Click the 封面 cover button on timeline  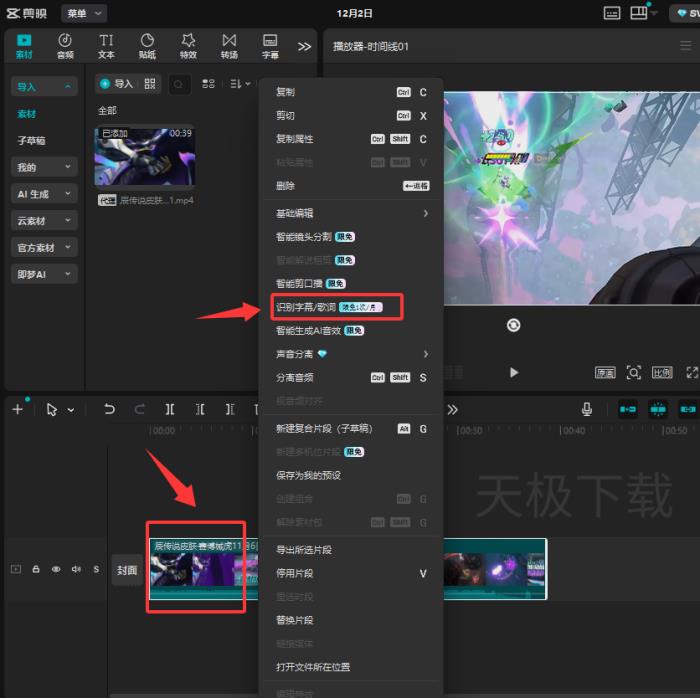click(126, 569)
